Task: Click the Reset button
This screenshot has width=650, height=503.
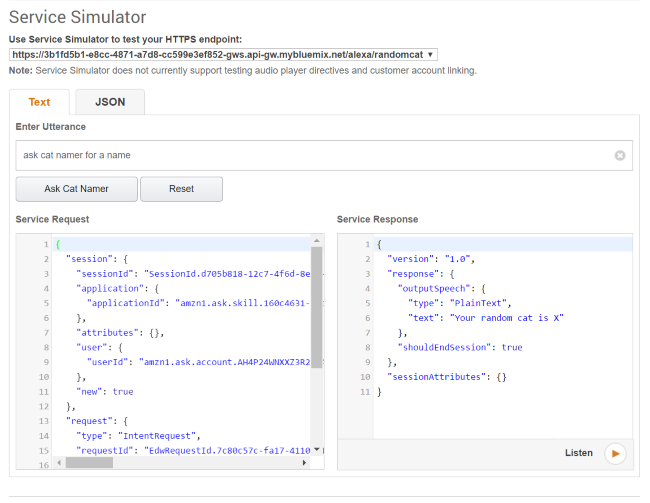Action: (x=182, y=189)
